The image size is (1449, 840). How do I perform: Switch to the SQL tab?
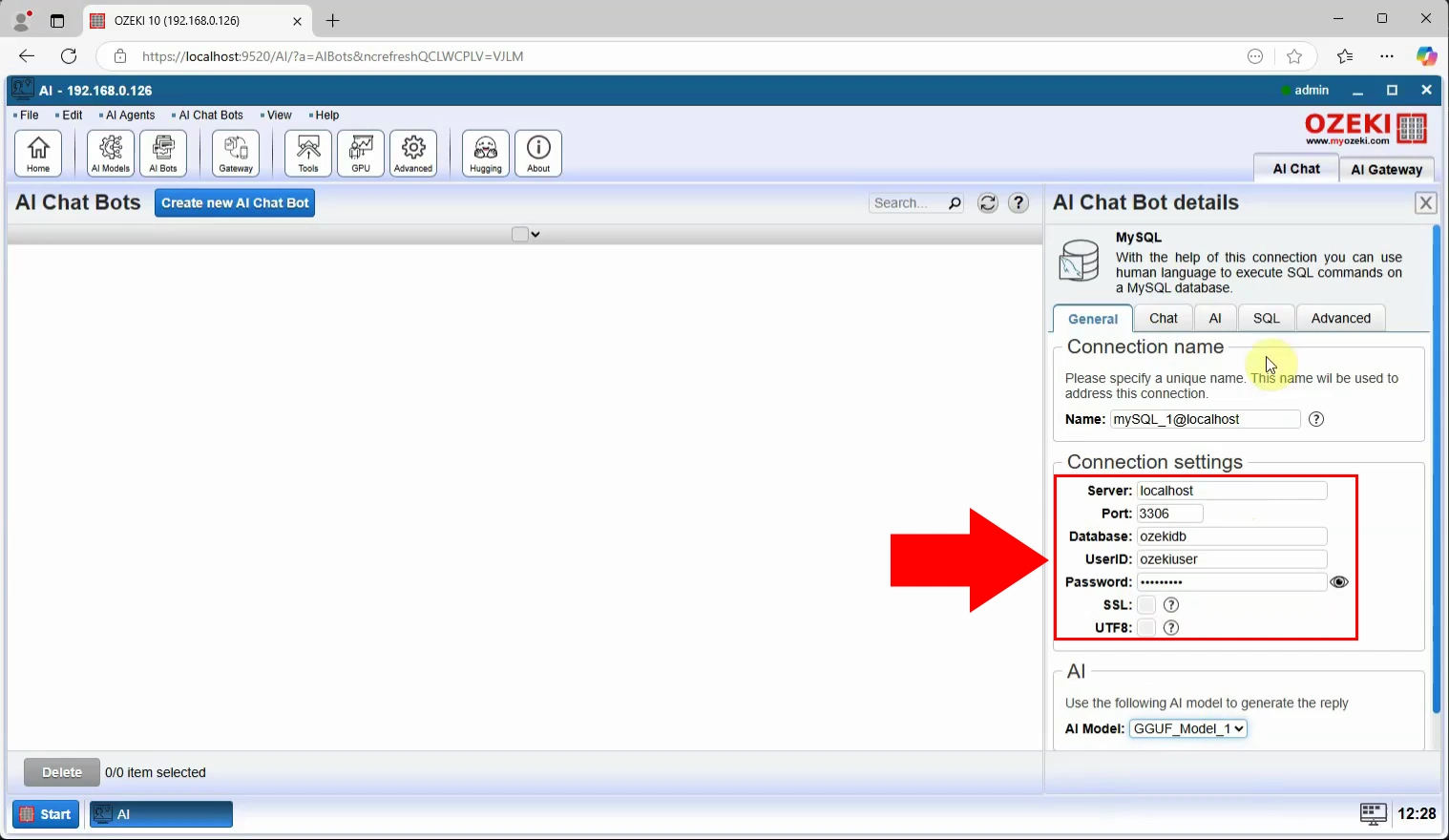point(1267,318)
